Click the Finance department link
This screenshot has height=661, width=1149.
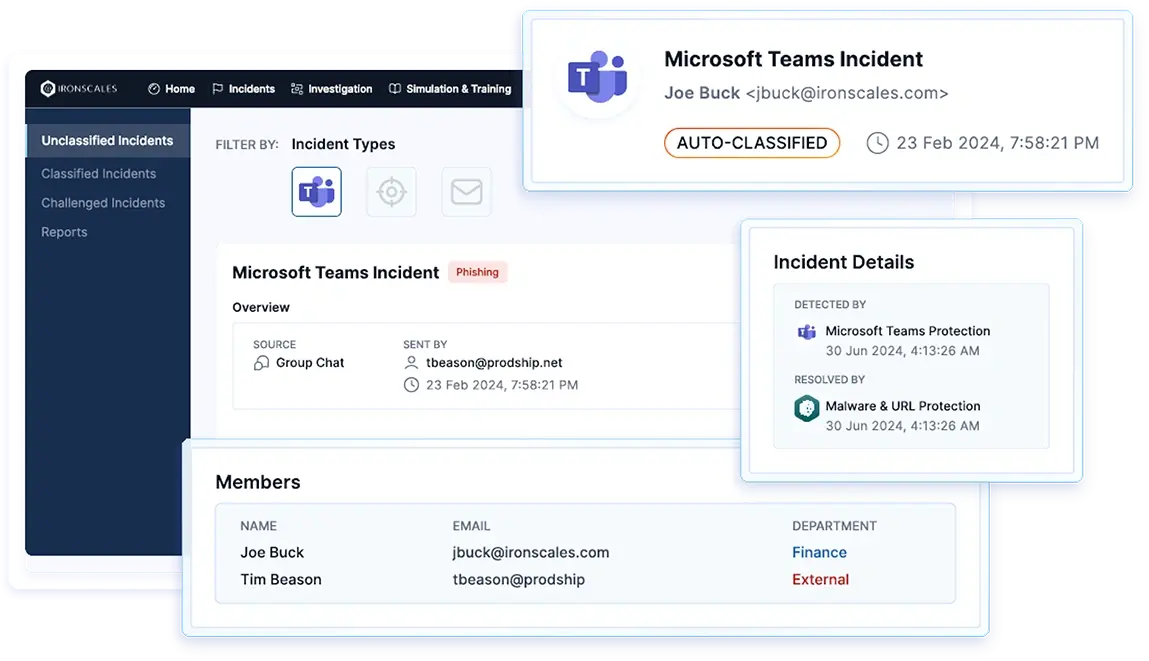[x=819, y=552]
